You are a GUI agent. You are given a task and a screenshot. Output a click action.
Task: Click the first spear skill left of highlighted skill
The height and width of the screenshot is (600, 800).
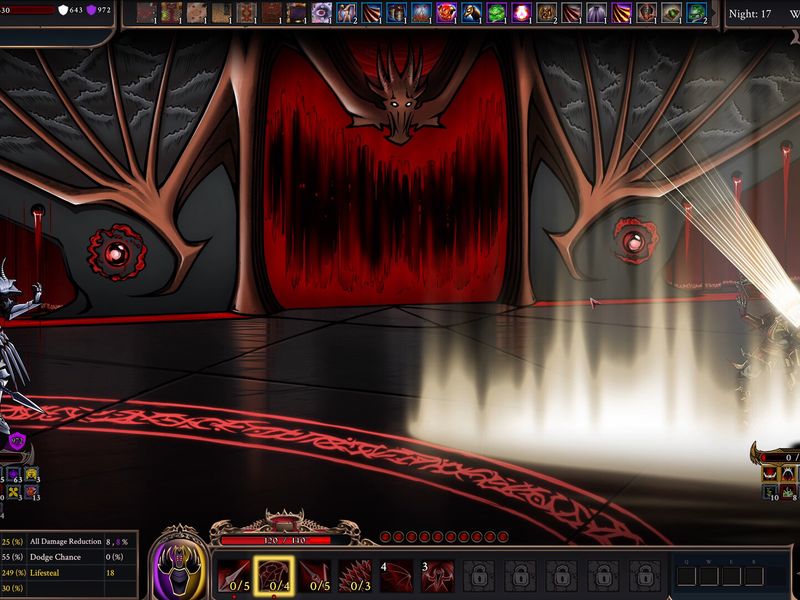pyautogui.click(x=234, y=576)
